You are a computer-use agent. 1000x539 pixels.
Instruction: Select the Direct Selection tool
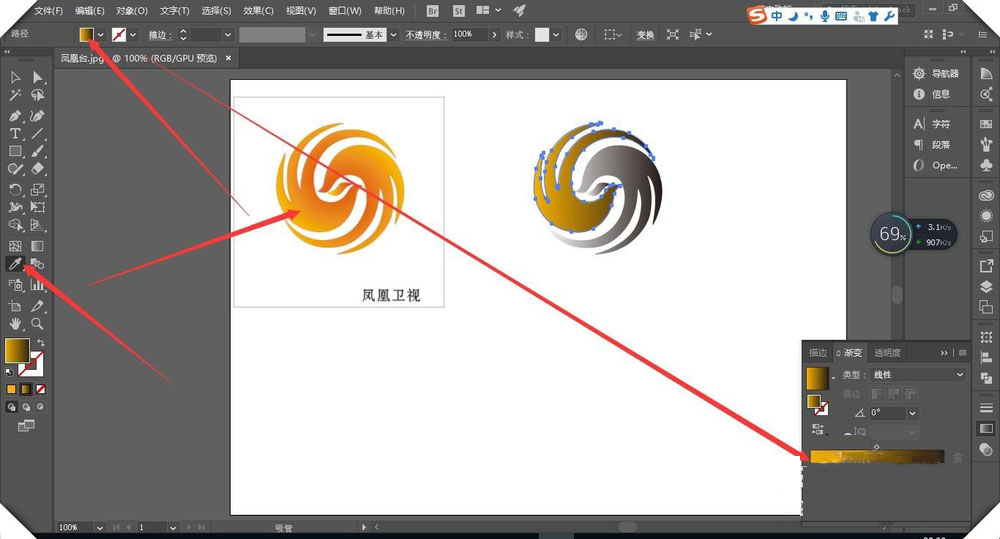click(x=38, y=77)
